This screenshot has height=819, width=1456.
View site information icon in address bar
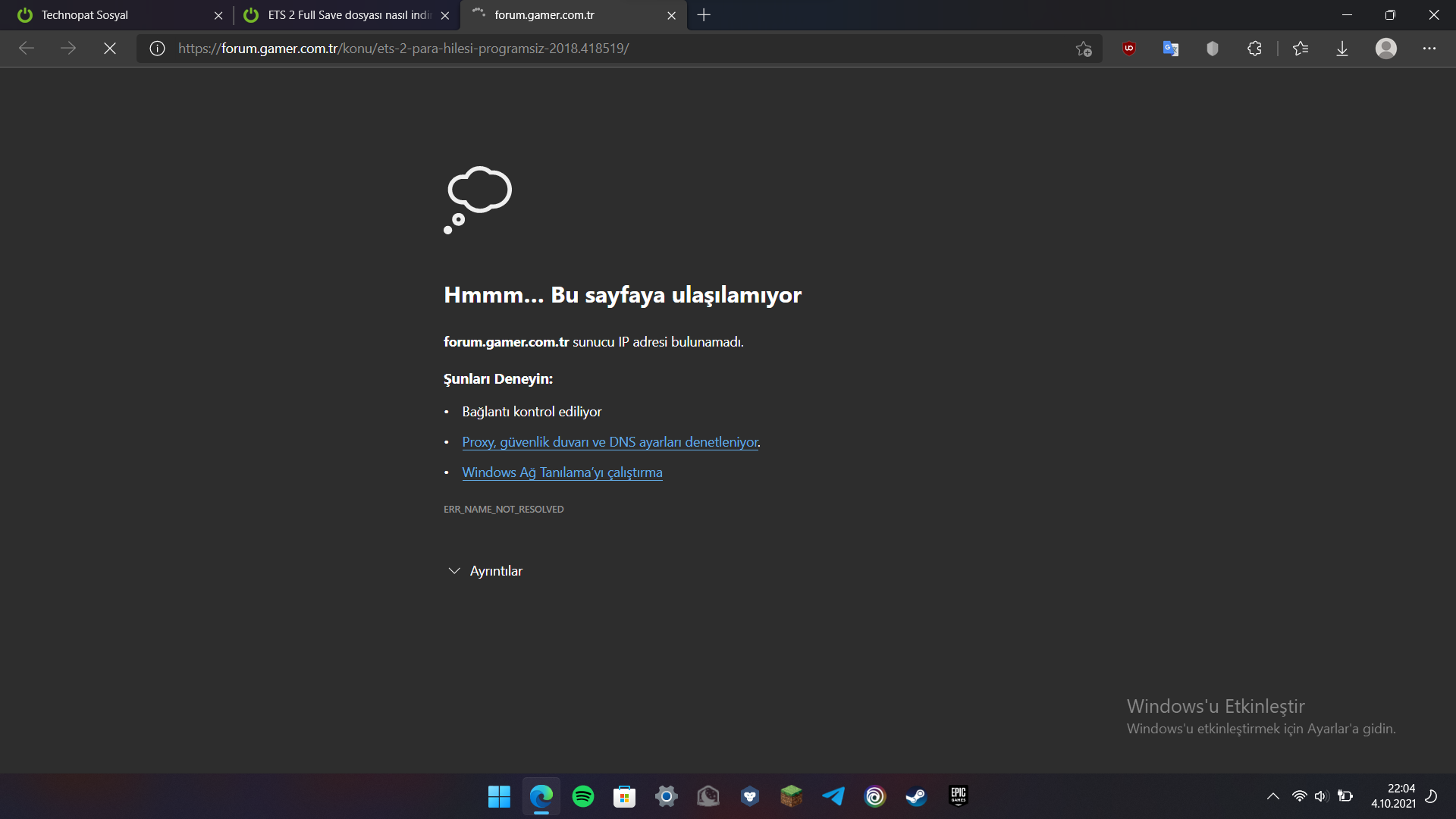coord(157,49)
